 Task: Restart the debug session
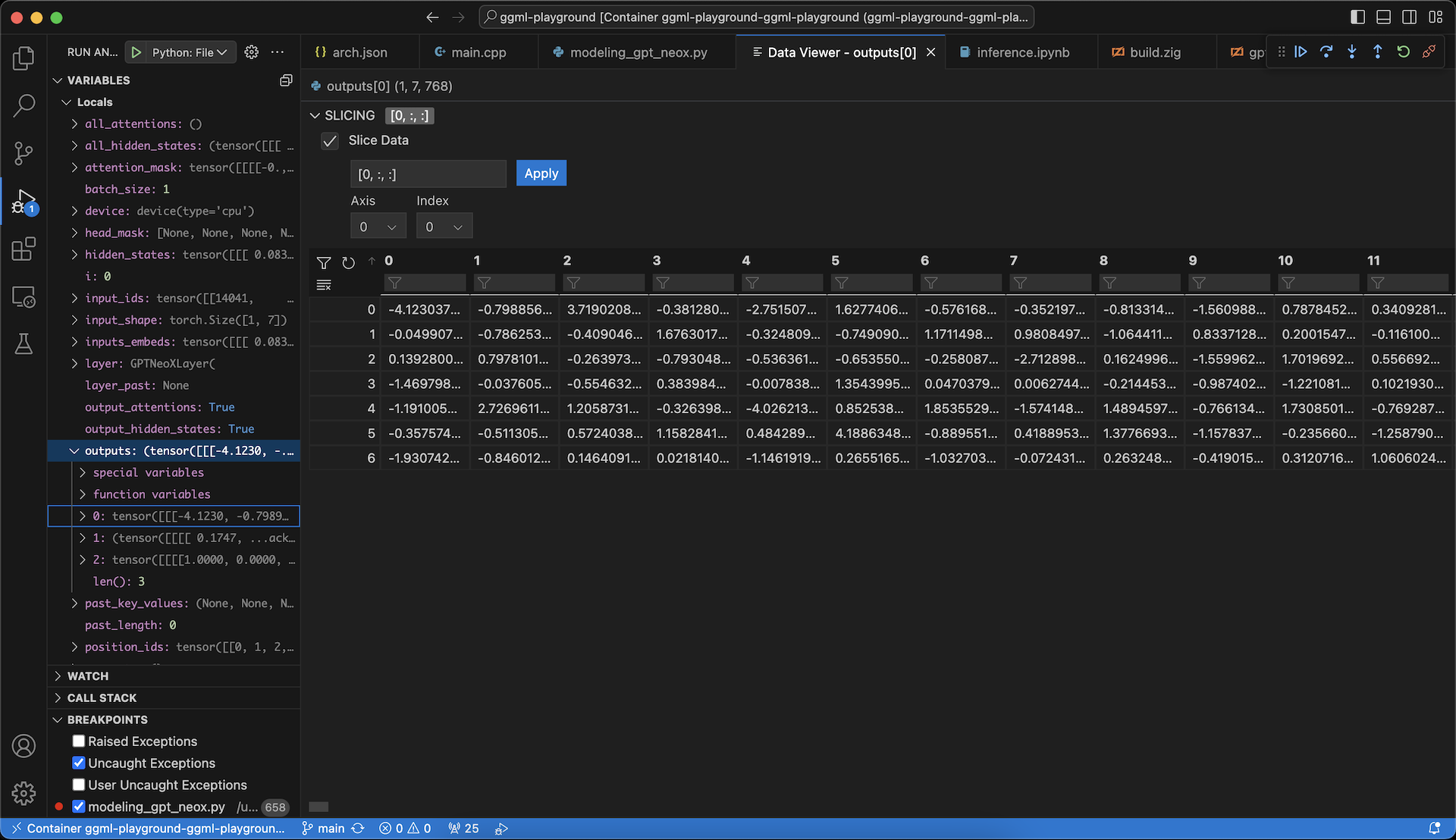(x=1404, y=52)
